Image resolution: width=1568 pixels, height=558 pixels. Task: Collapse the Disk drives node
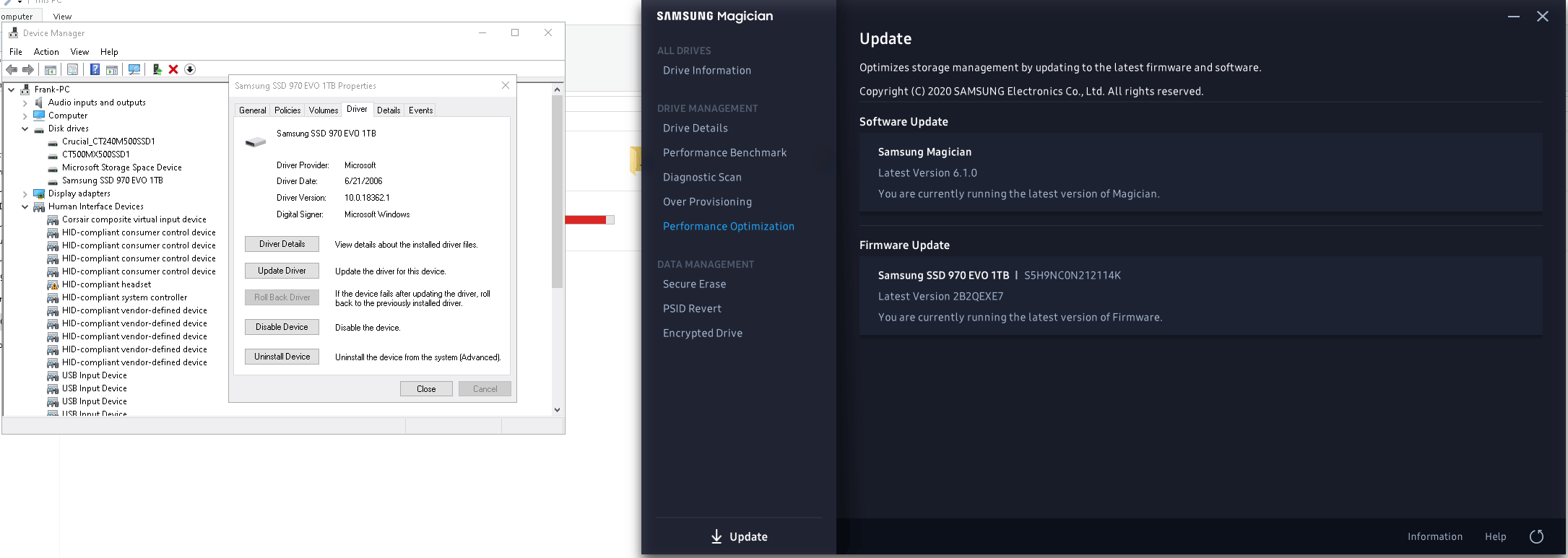point(25,128)
